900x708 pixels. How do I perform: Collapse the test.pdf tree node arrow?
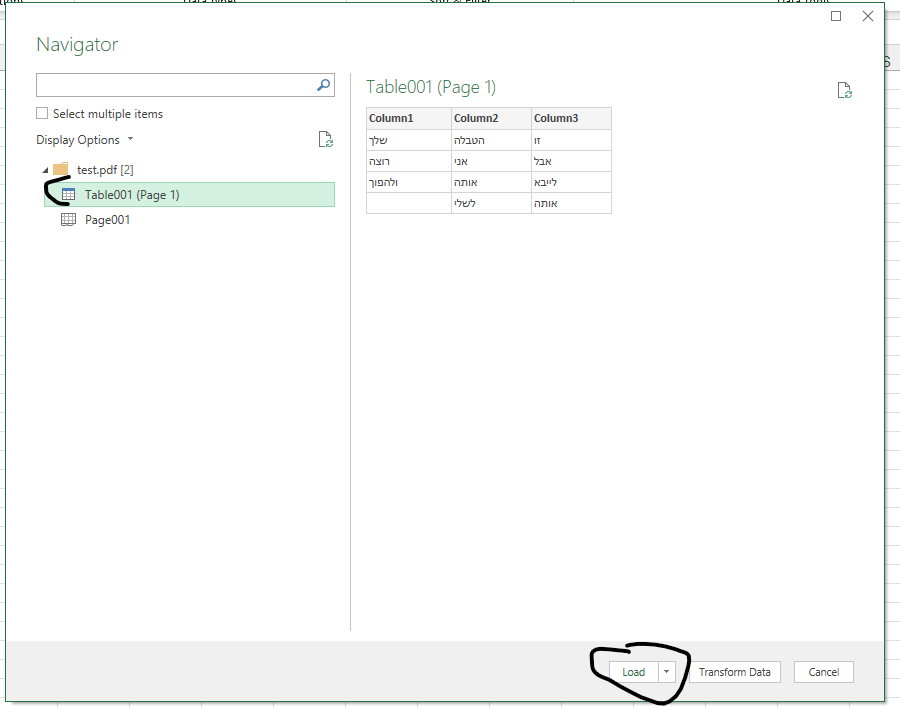[x=45, y=170]
